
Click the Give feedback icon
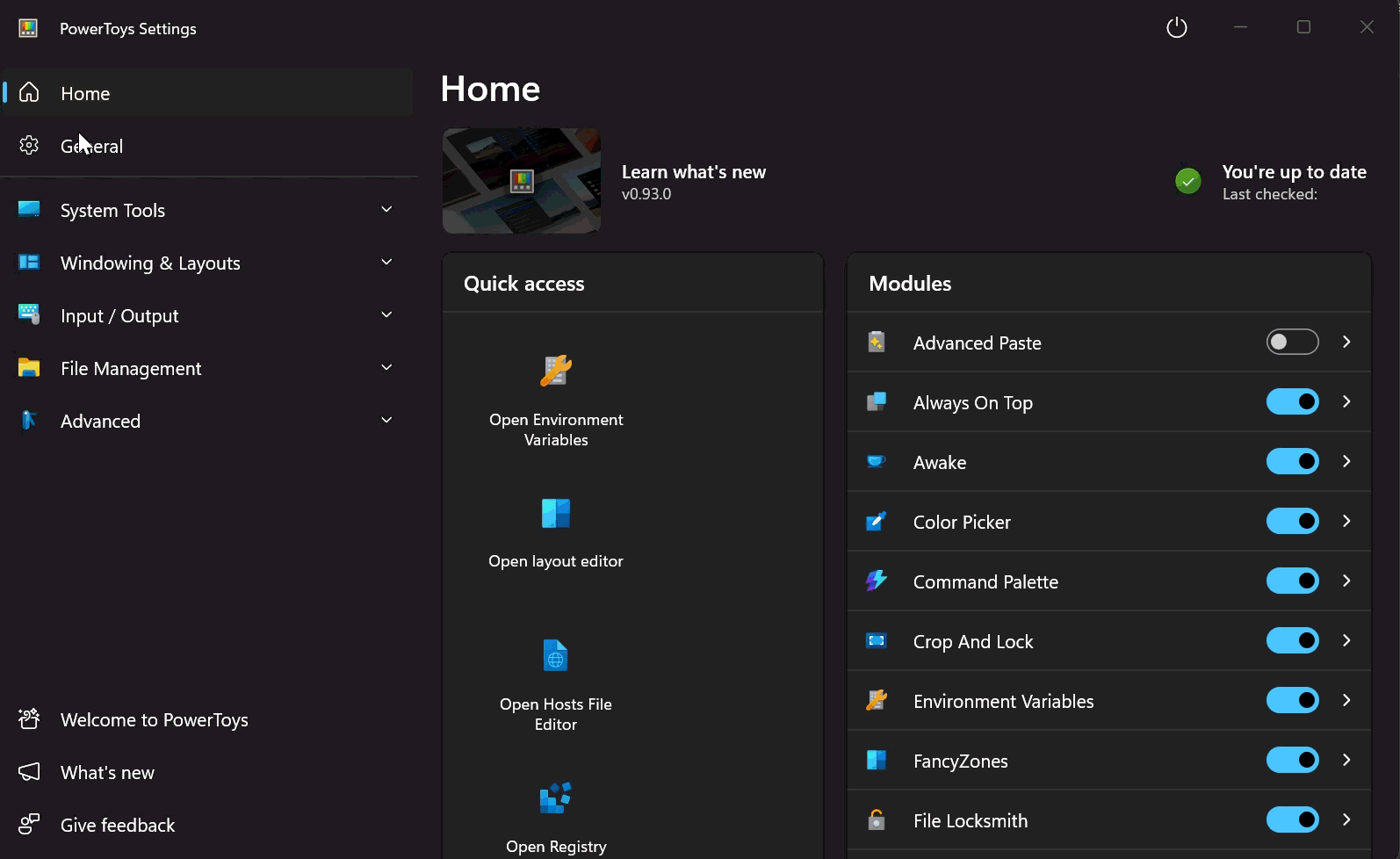[x=29, y=825]
